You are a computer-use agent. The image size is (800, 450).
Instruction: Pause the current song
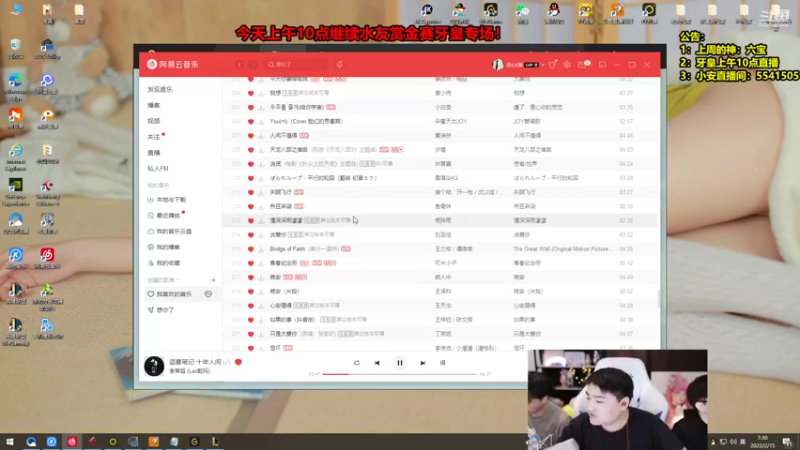pos(399,363)
